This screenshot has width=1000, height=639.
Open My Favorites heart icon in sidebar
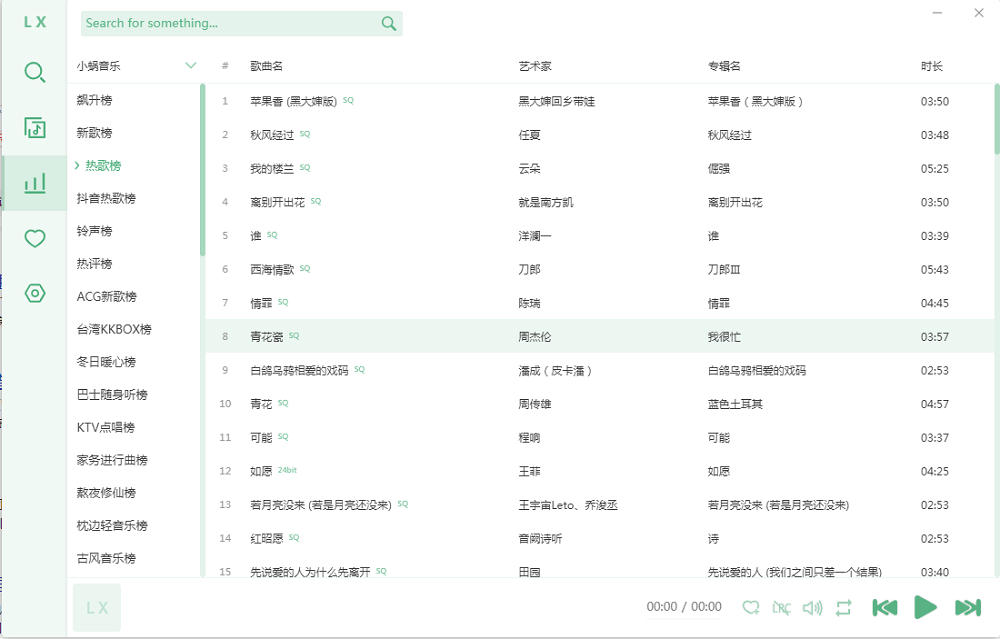[34, 238]
